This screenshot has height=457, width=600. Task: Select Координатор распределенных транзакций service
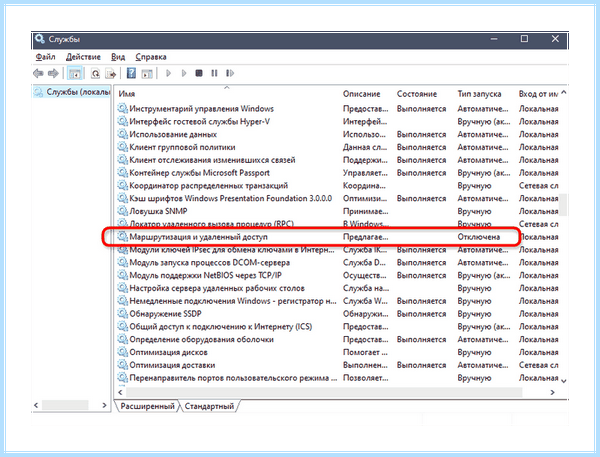pyautogui.click(x=209, y=186)
